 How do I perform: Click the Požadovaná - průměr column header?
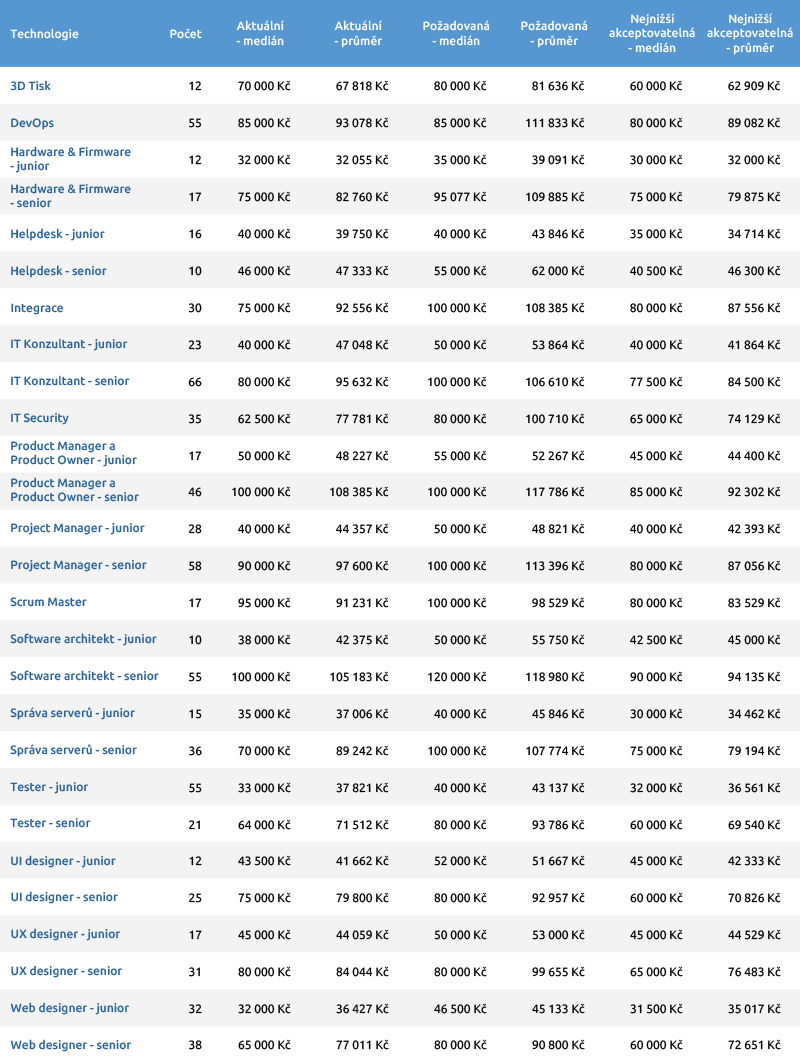point(554,33)
